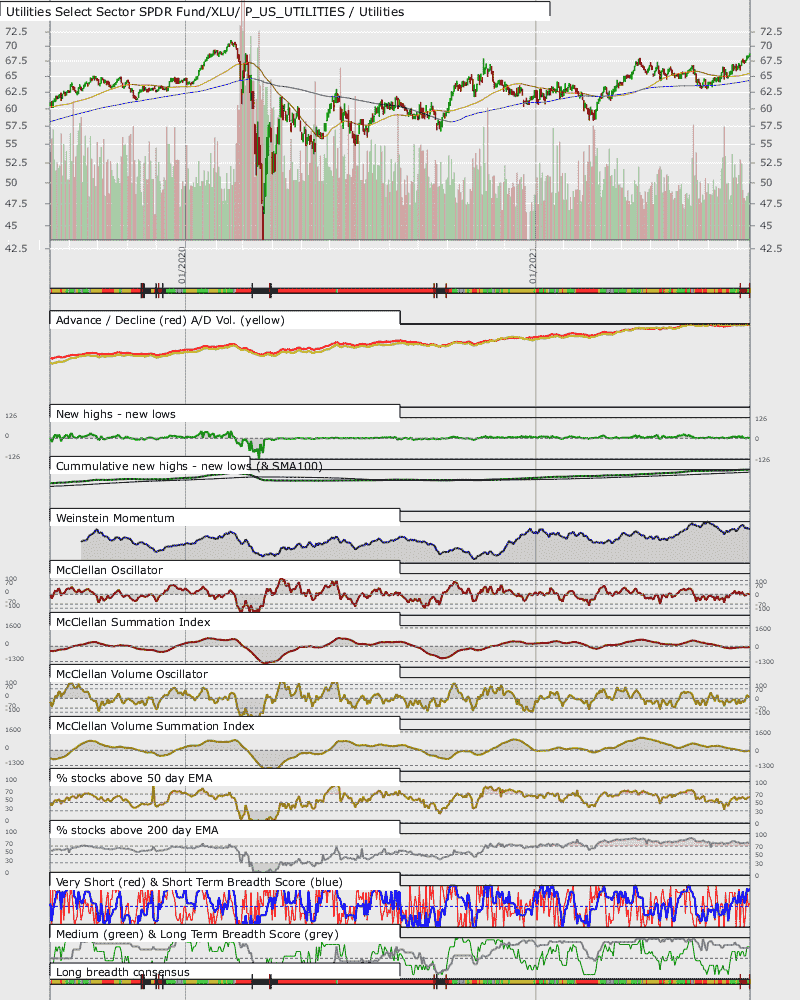Screen dimensions: 800x1000
Task: Click the 42.5 price label on the left axis
Action: (x=16, y=248)
